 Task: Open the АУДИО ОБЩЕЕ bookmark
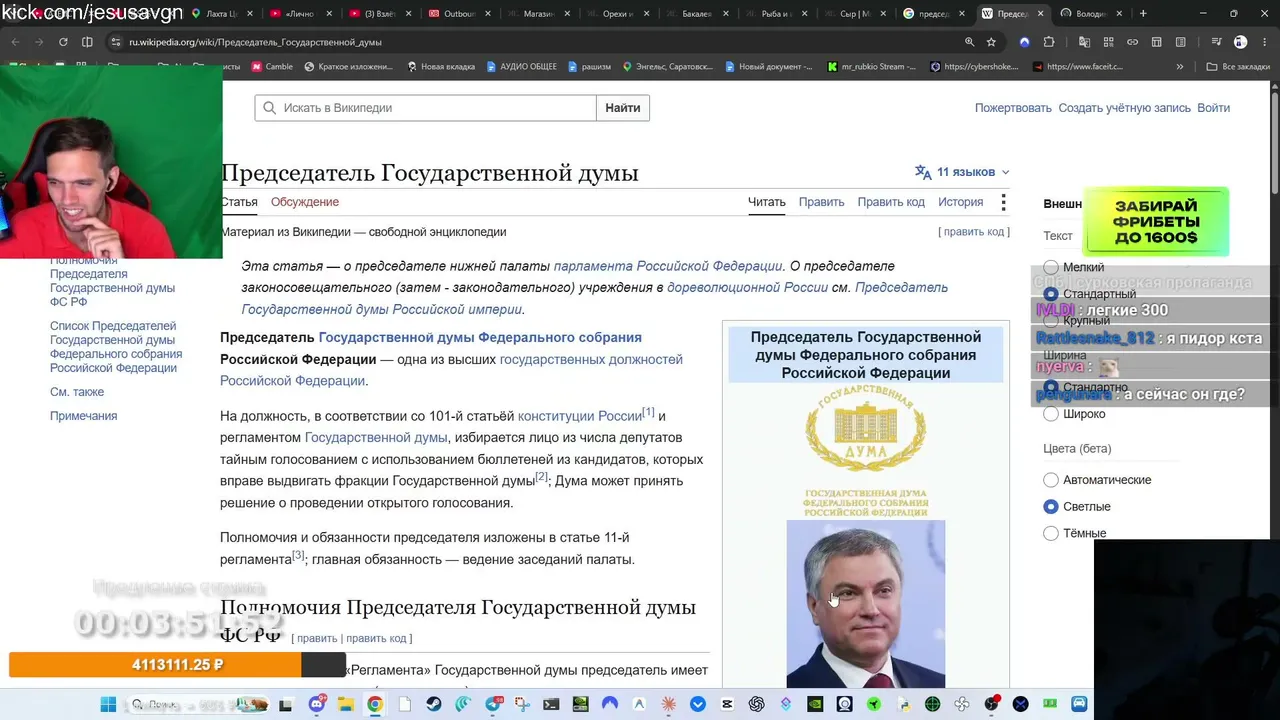point(521,67)
